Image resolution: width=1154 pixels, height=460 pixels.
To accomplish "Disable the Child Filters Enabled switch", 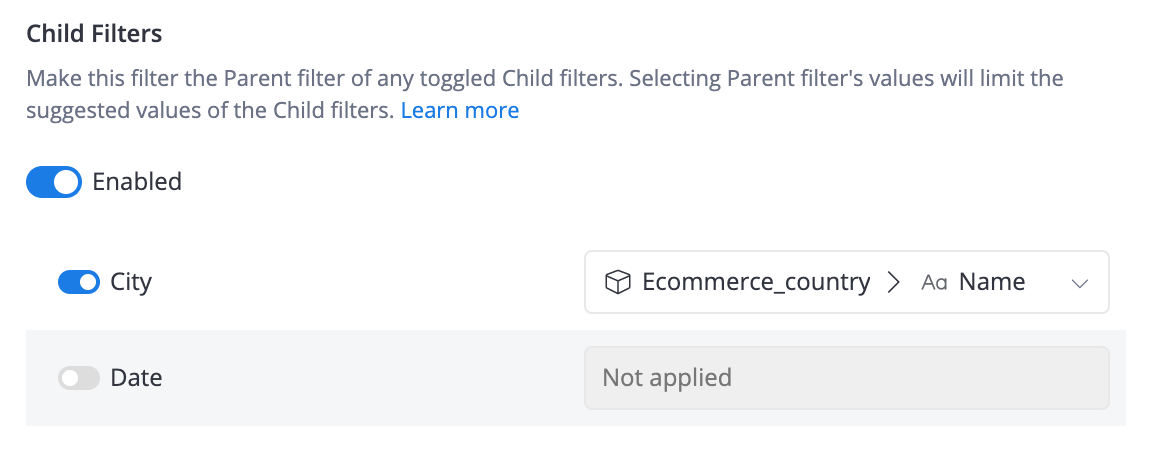I will (x=54, y=182).
